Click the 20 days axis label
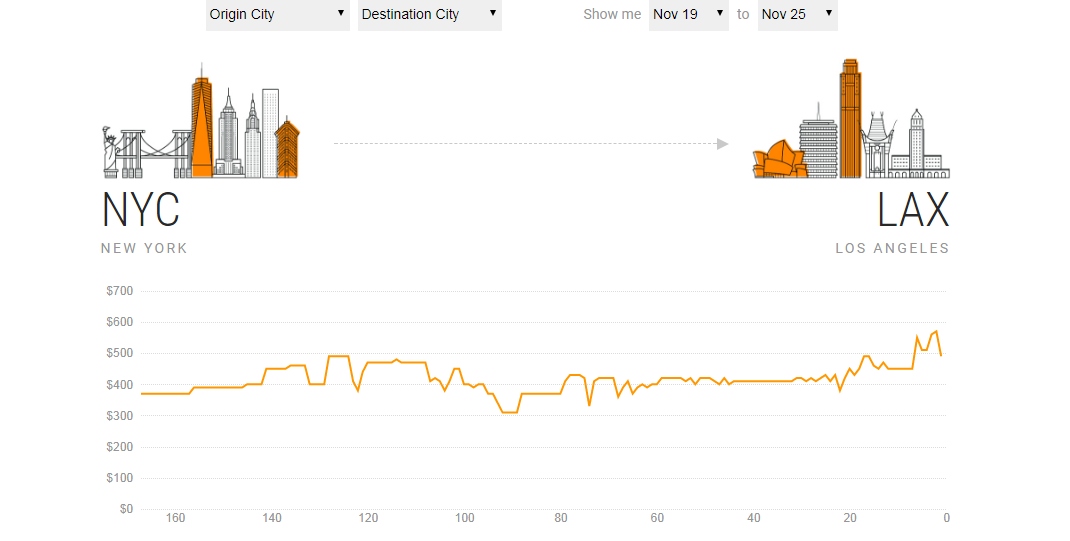This screenshot has height=541, width=1070. [x=850, y=518]
